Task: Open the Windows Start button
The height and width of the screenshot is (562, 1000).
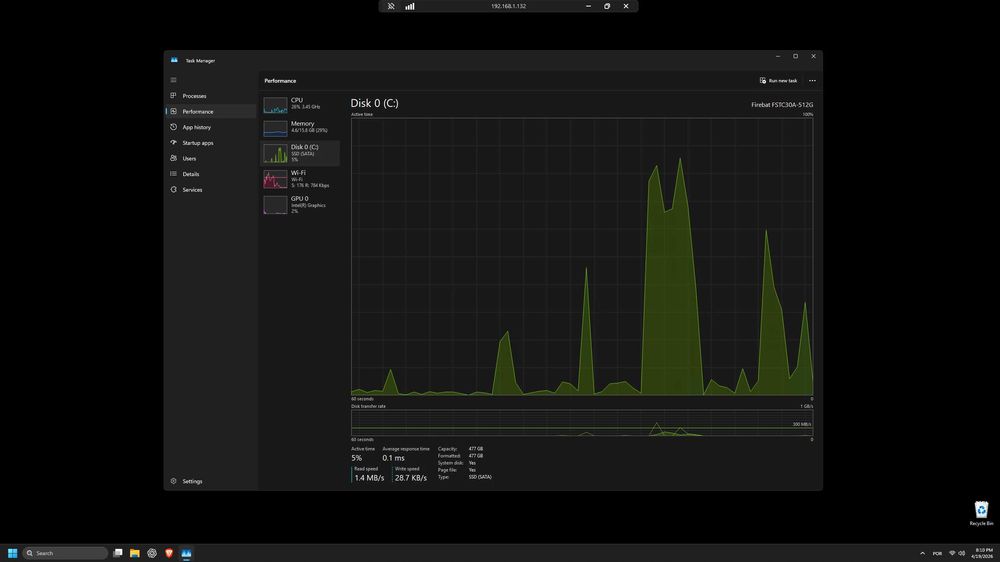Action: point(12,553)
